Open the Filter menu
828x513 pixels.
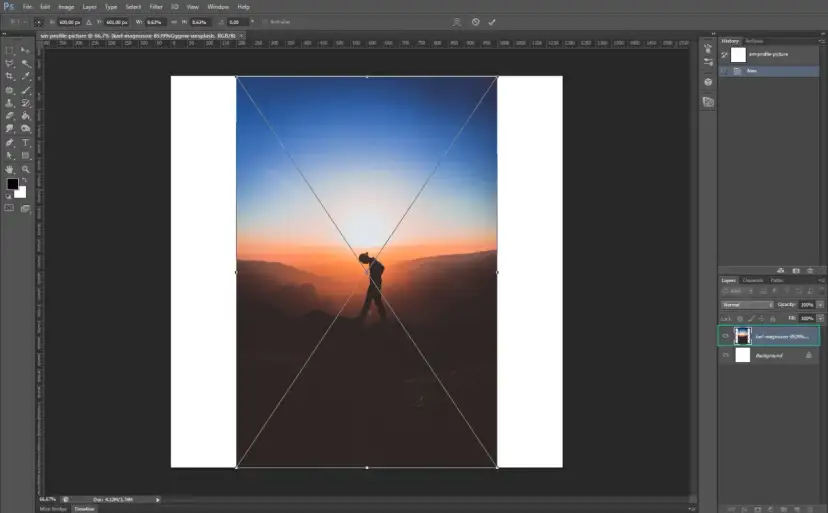click(156, 6)
